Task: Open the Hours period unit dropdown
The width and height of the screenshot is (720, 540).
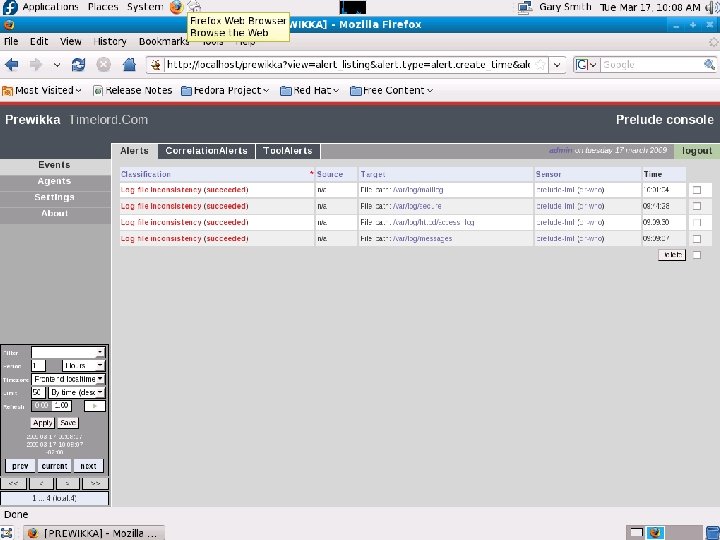Action: tap(84, 366)
